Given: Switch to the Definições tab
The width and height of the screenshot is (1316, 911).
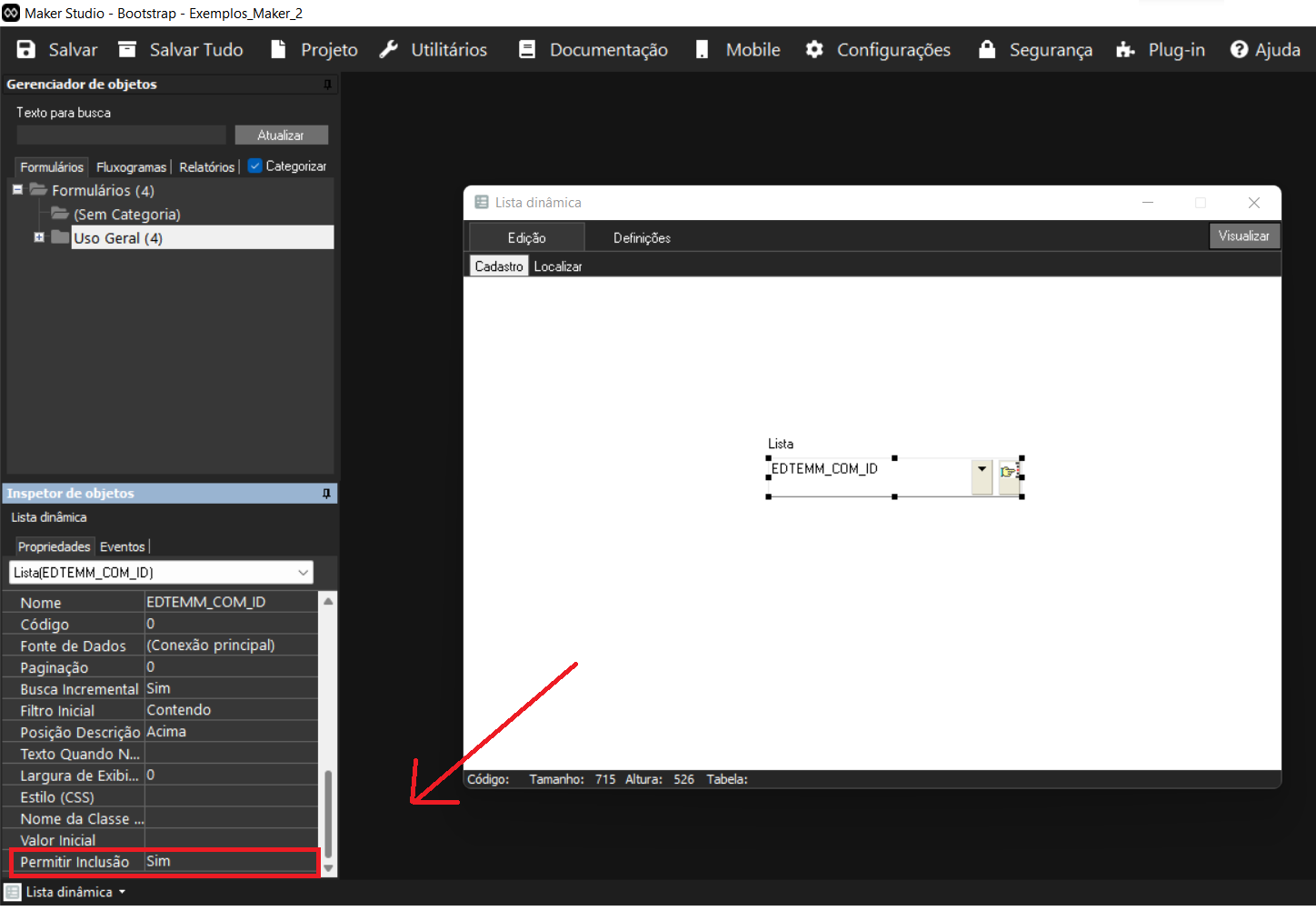Looking at the screenshot, I should [x=642, y=238].
